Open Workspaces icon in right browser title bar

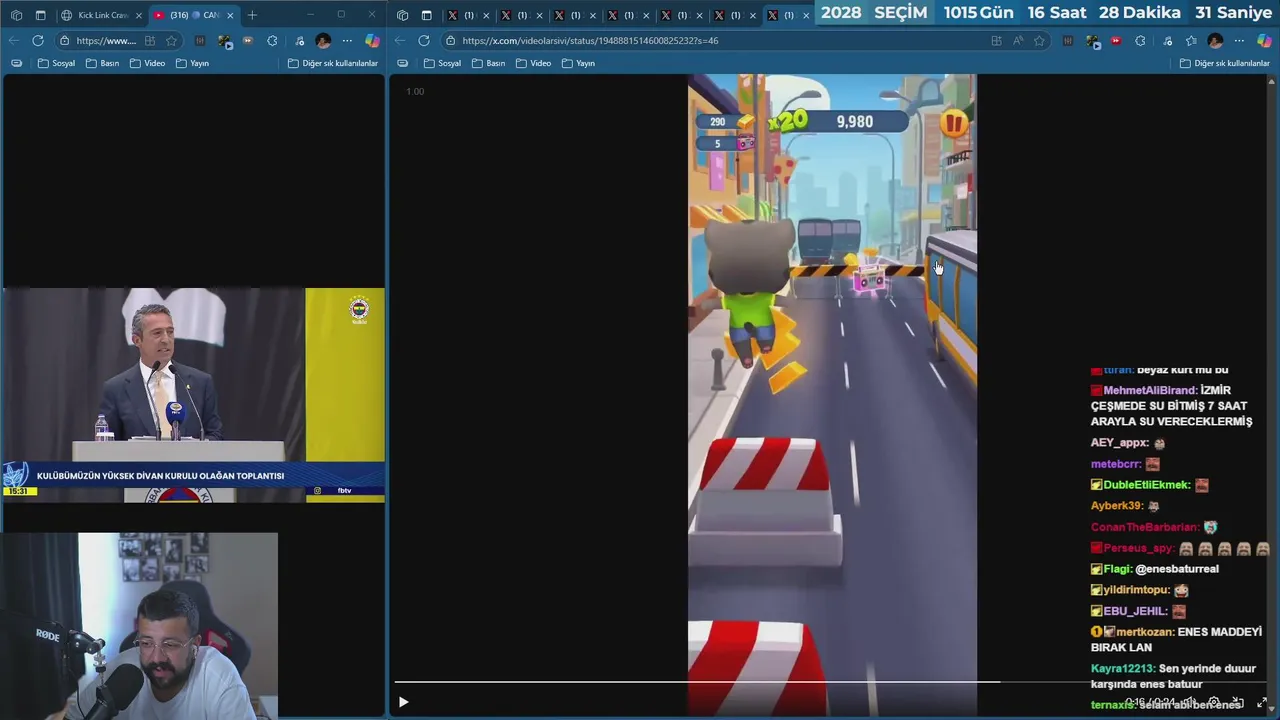point(402,15)
